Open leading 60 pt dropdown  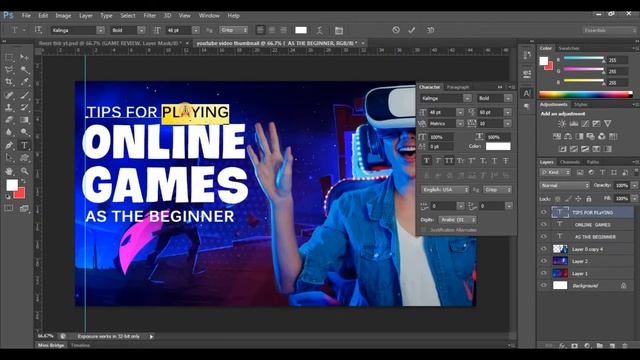tap(508, 112)
